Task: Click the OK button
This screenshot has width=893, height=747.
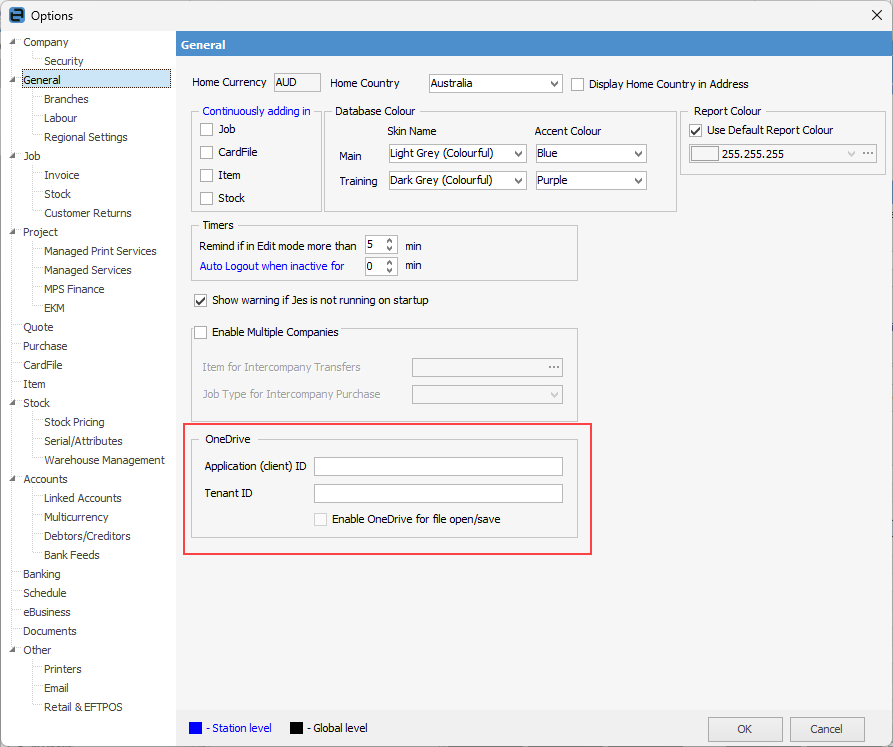Action: tap(745, 729)
